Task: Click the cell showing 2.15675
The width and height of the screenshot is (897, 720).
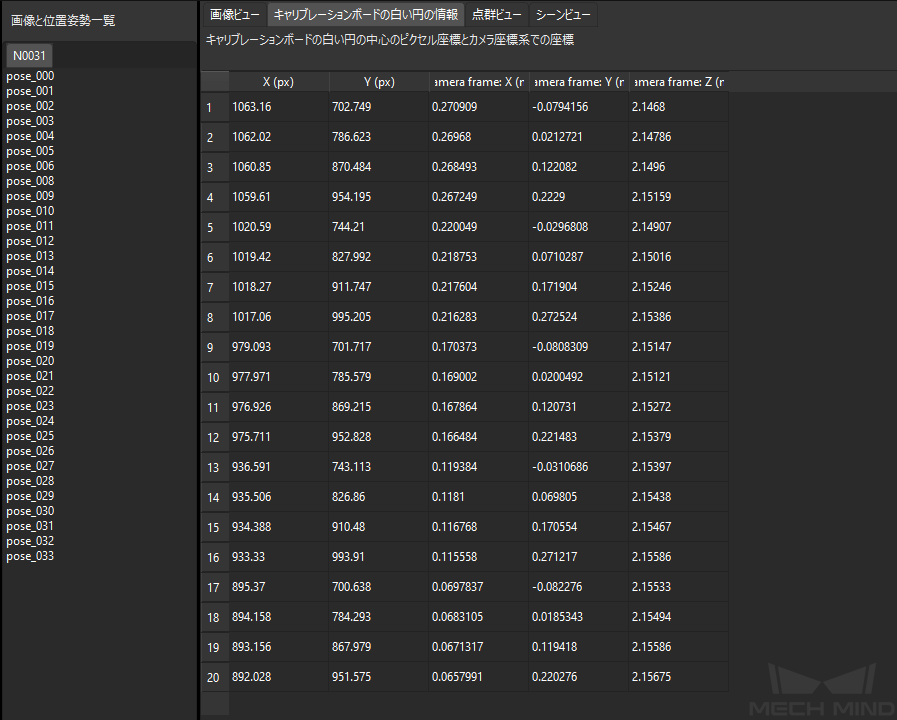Action: 678,677
